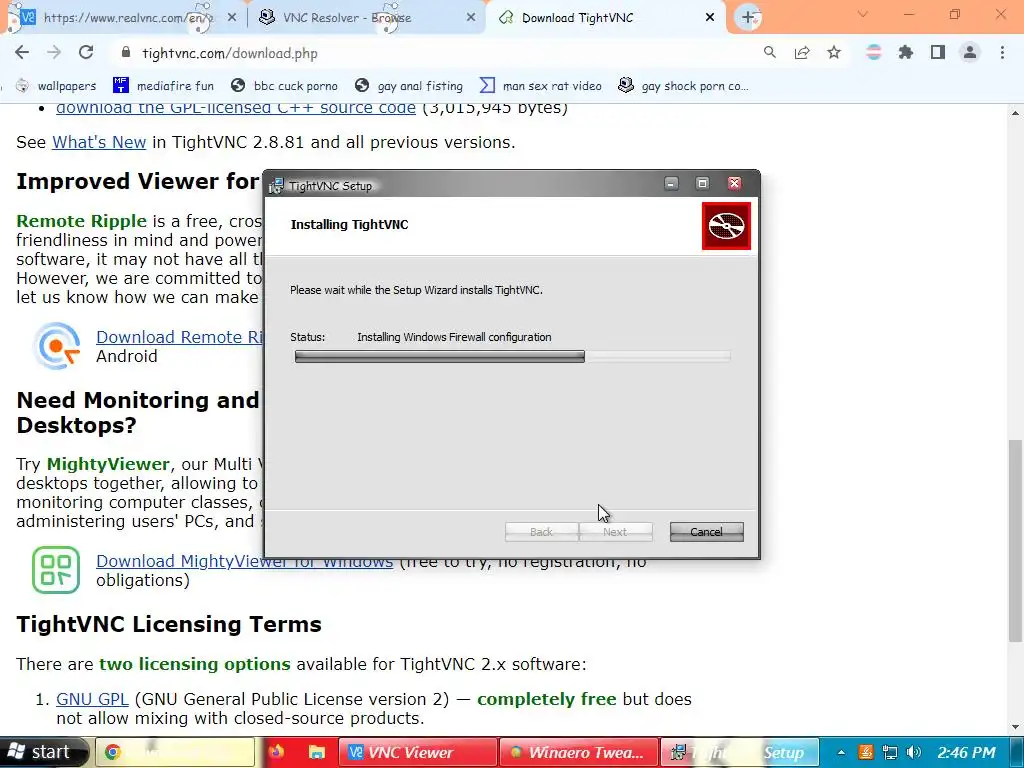Image resolution: width=1024 pixels, height=768 pixels.
Task: Click the Download MightyViewer for Windows link
Action: 244,561
